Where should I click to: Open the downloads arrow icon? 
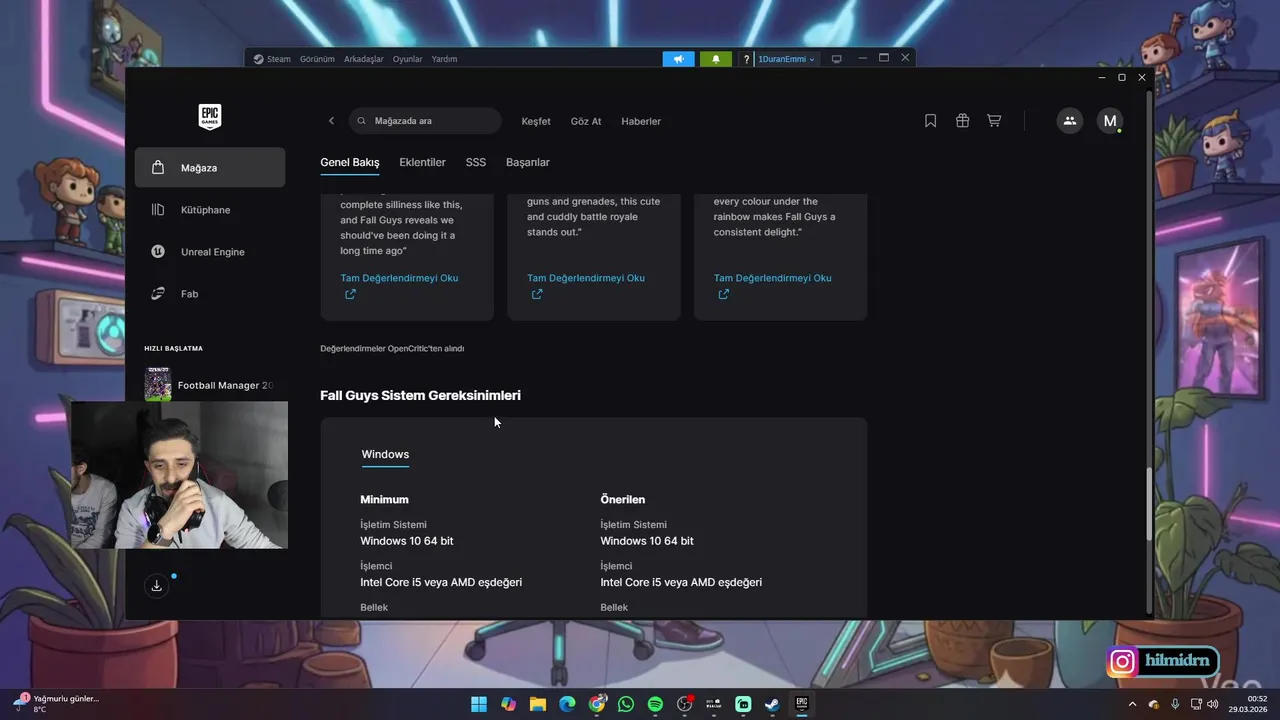coord(157,586)
